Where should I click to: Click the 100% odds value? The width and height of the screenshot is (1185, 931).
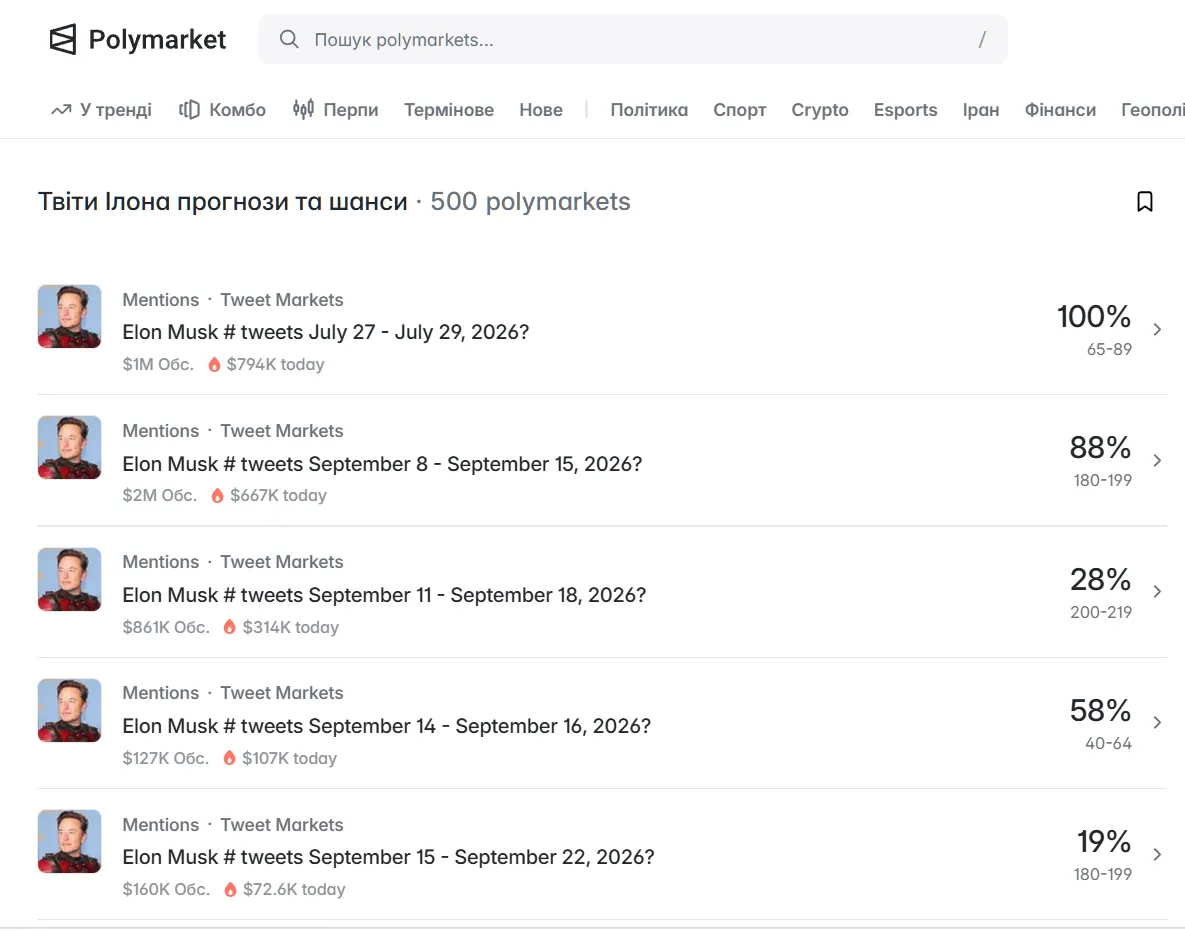click(x=1094, y=317)
